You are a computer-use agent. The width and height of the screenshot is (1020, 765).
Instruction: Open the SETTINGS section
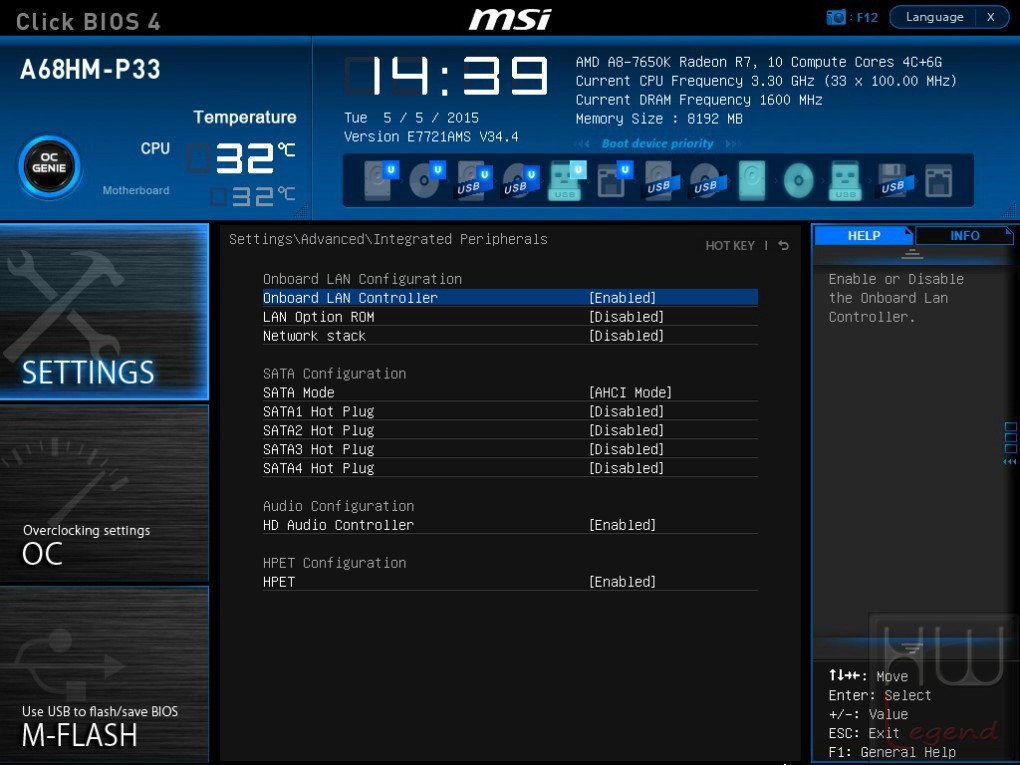click(x=104, y=312)
